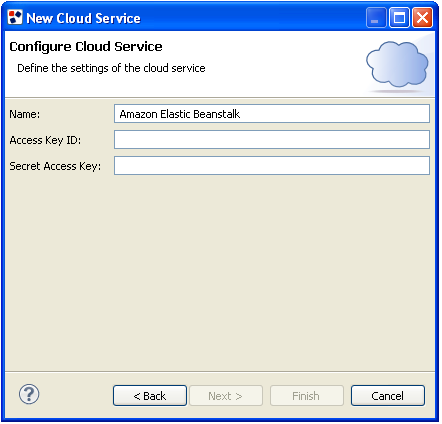Minimize the New Cloud Service window
This screenshot has height=424, width=442.
pyautogui.click(x=376, y=18)
